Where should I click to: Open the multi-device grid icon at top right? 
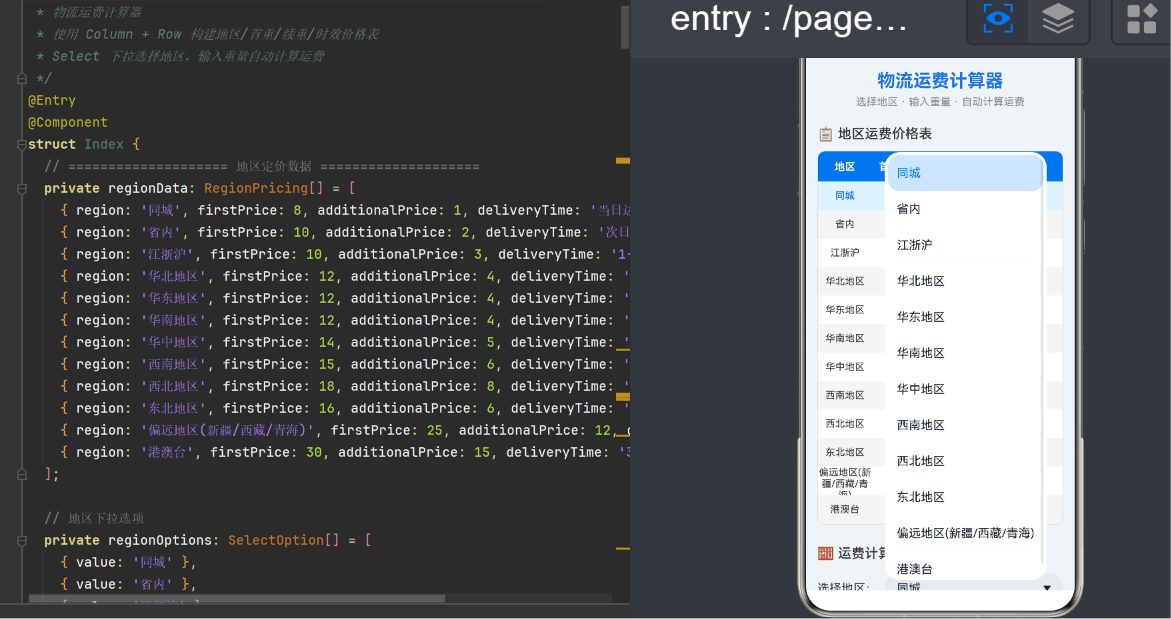point(1141,18)
